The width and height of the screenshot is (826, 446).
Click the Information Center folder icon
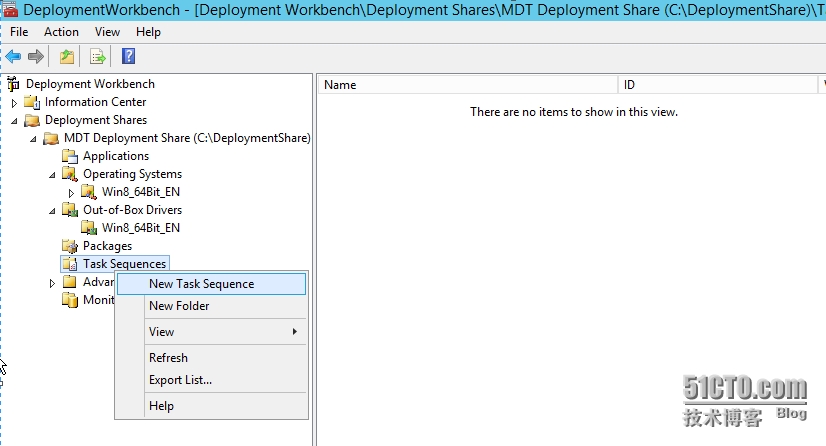[x=33, y=102]
